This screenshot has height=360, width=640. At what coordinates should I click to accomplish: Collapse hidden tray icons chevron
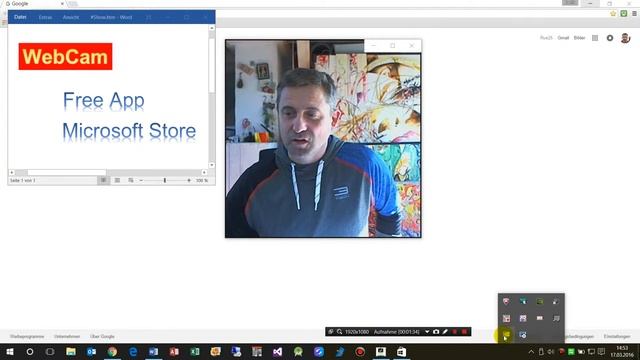(531, 352)
